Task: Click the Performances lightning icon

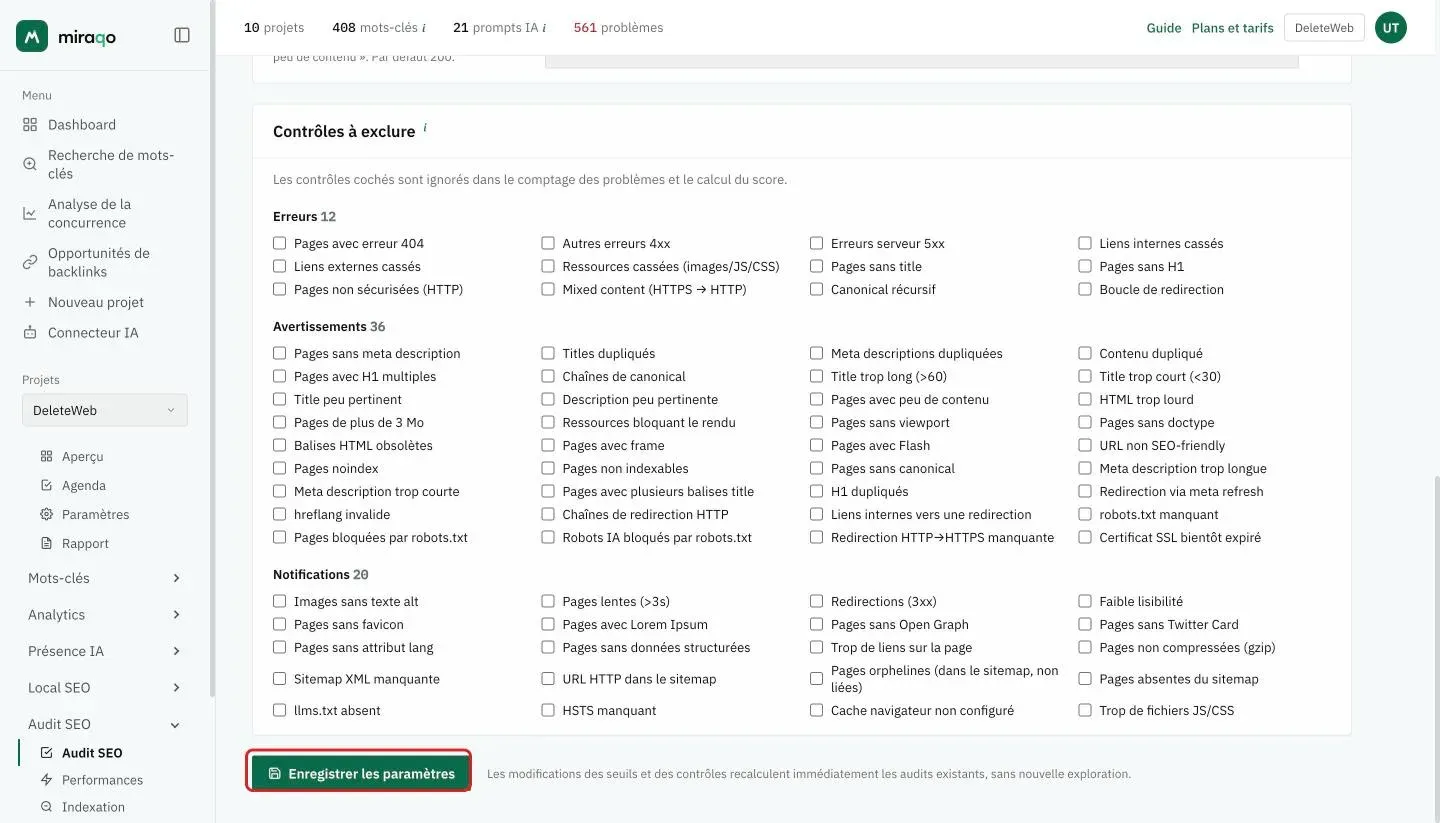Action: point(46,780)
